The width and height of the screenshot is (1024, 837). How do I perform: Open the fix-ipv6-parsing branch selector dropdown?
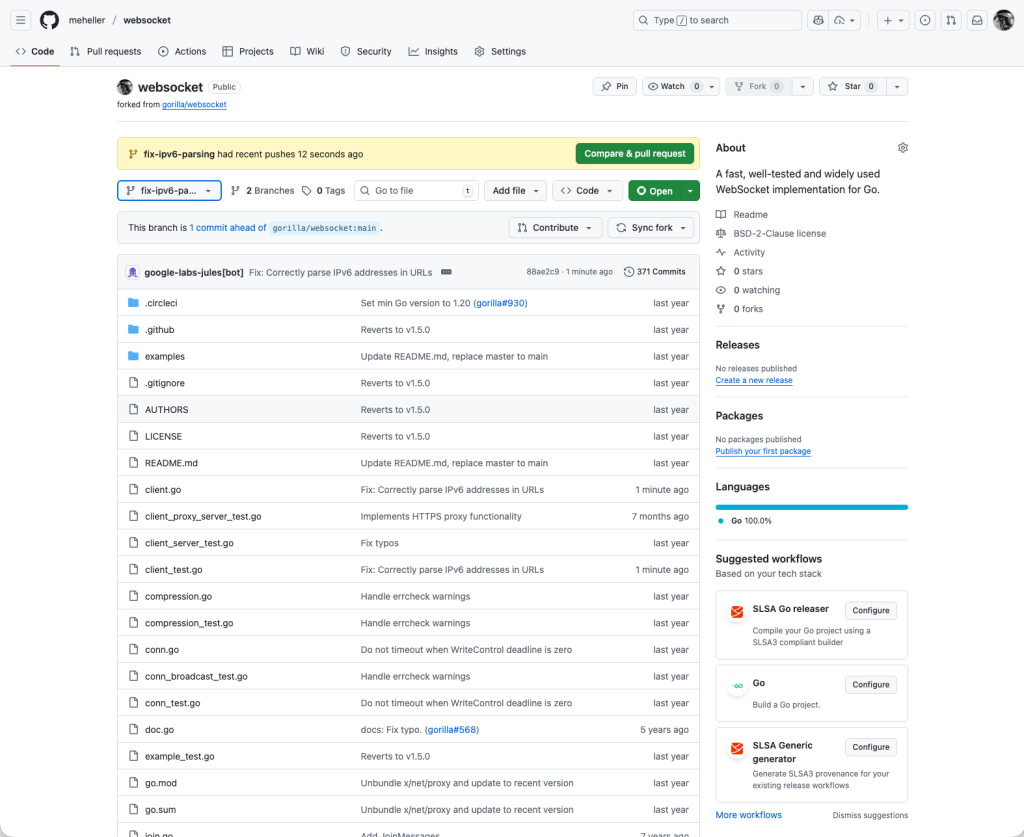coord(169,191)
